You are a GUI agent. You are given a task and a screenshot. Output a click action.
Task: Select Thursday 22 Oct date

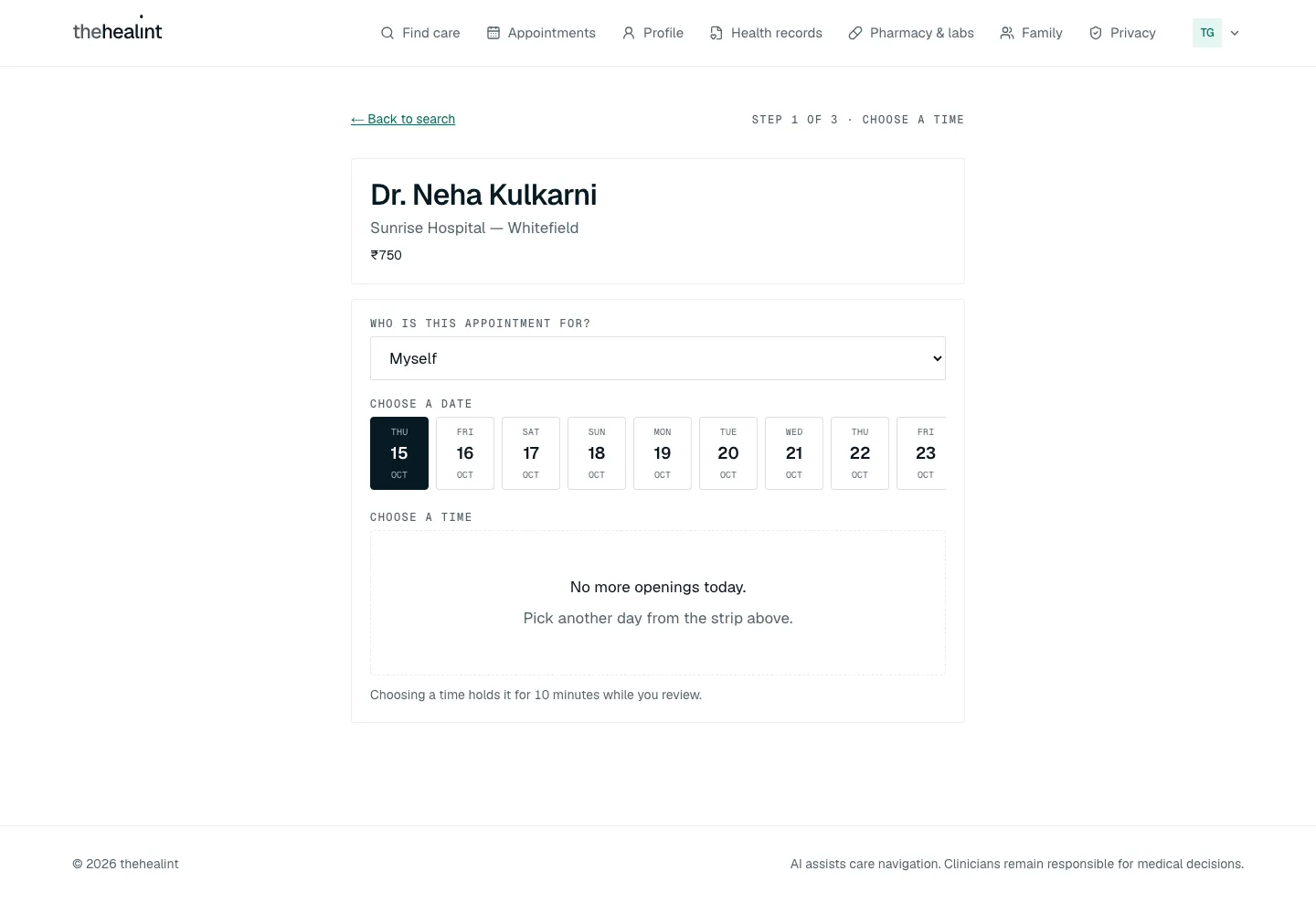tap(860, 453)
